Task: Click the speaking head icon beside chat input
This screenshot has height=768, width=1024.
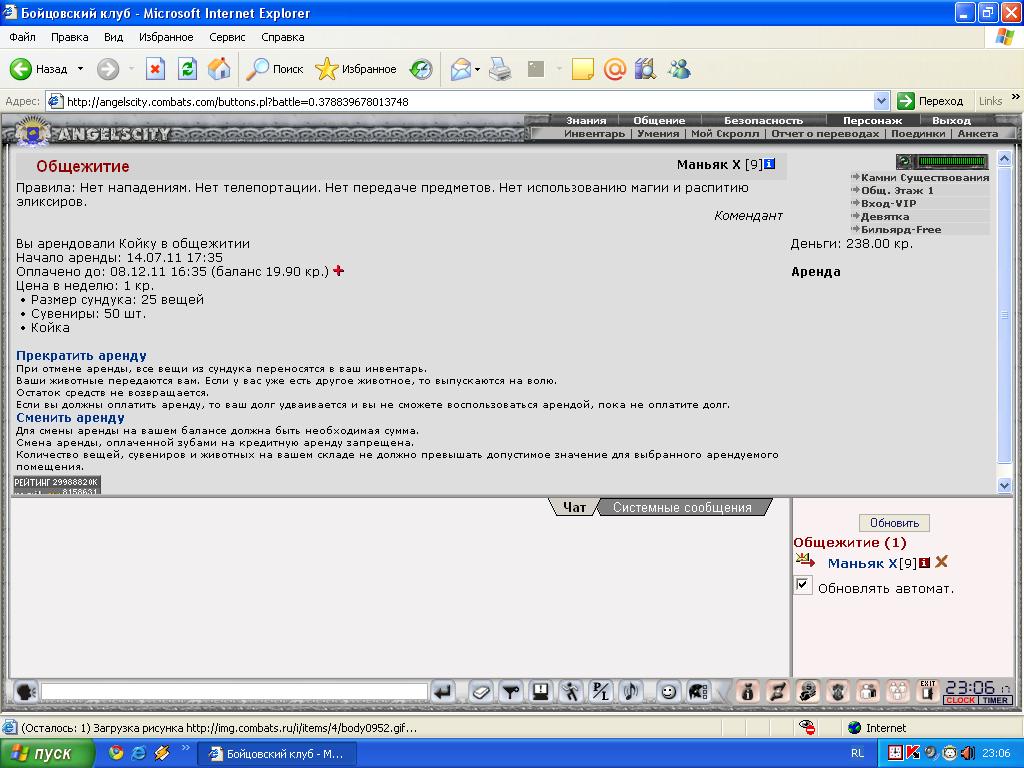Action: (25, 692)
